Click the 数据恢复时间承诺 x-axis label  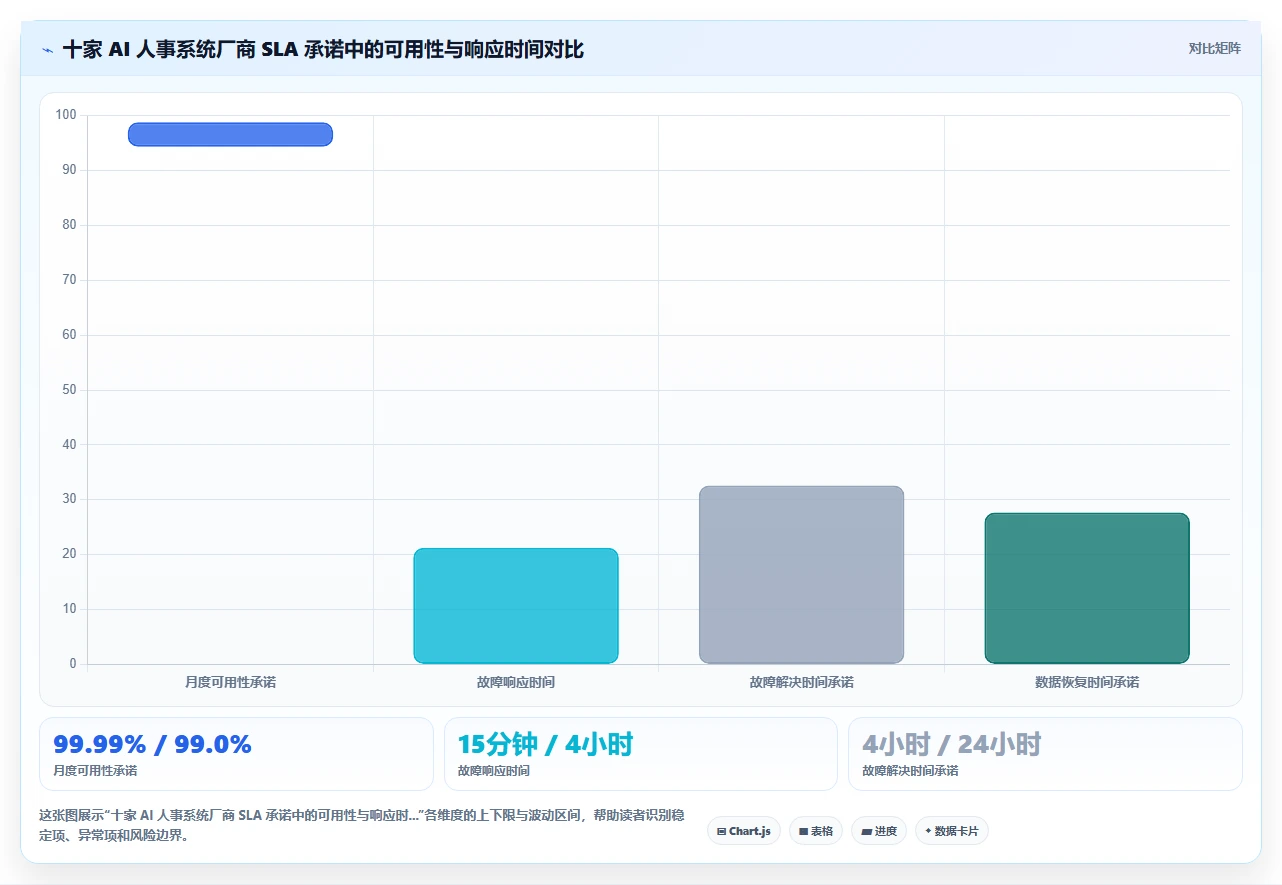point(1087,682)
